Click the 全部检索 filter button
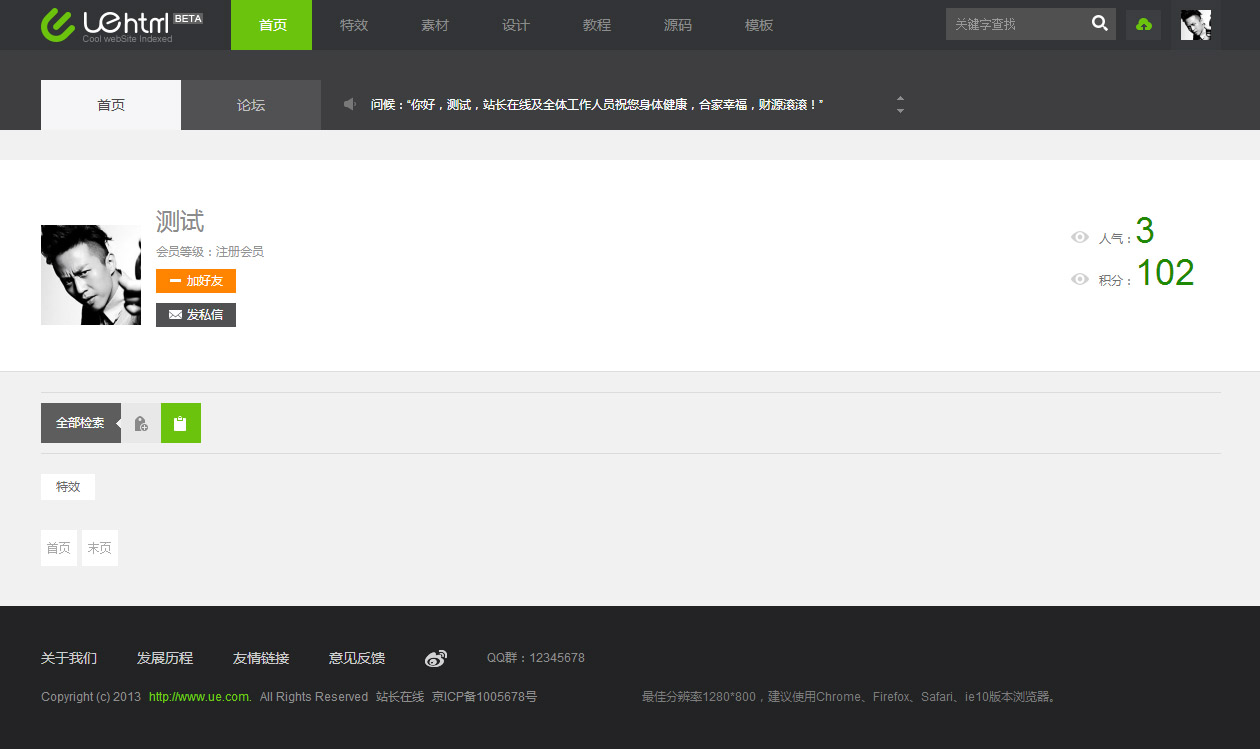The height and width of the screenshot is (749, 1260). point(80,423)
